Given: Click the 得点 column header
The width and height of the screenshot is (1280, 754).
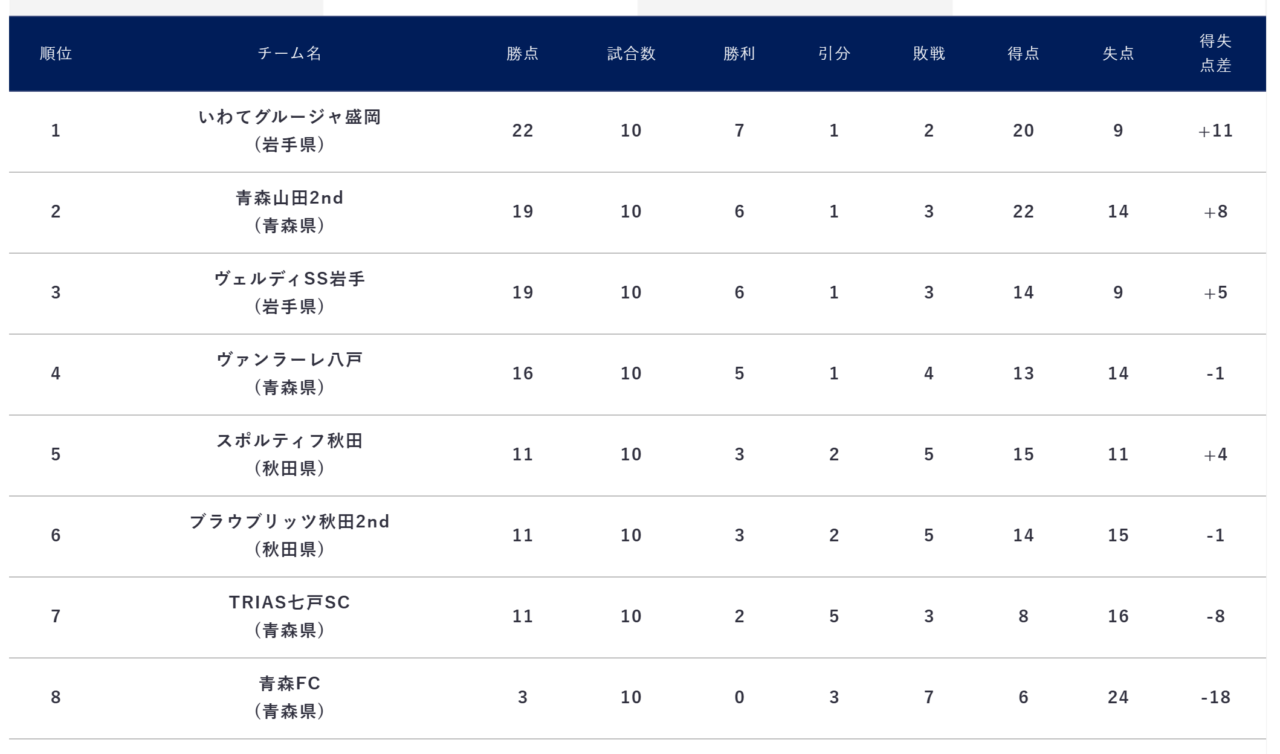Looking at the screenshot, I should (x=1023, y=54).
